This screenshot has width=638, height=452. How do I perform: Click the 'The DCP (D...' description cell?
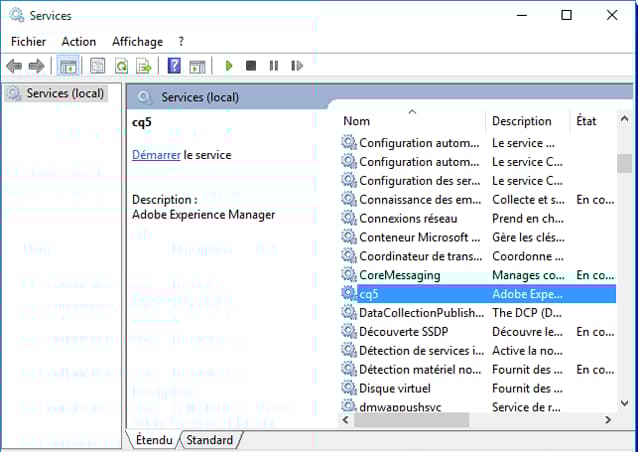(527, 312)
